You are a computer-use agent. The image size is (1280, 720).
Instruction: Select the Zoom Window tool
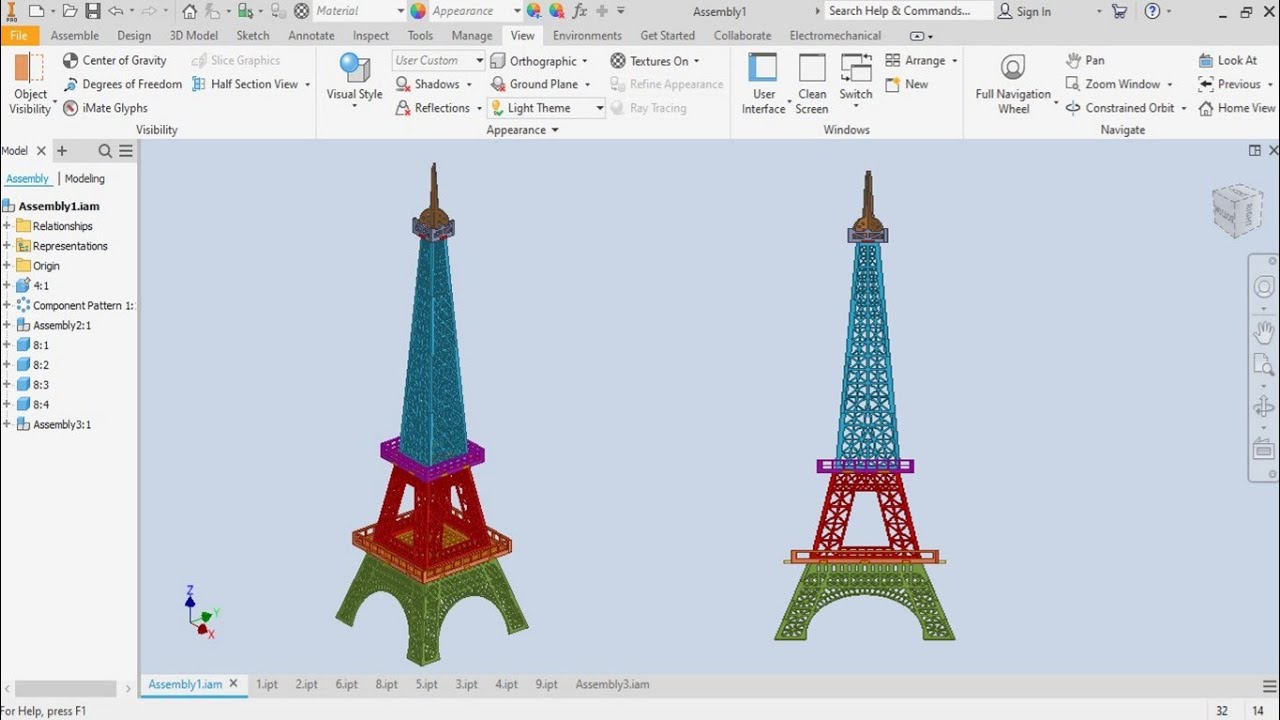(x=1113, y=84)
